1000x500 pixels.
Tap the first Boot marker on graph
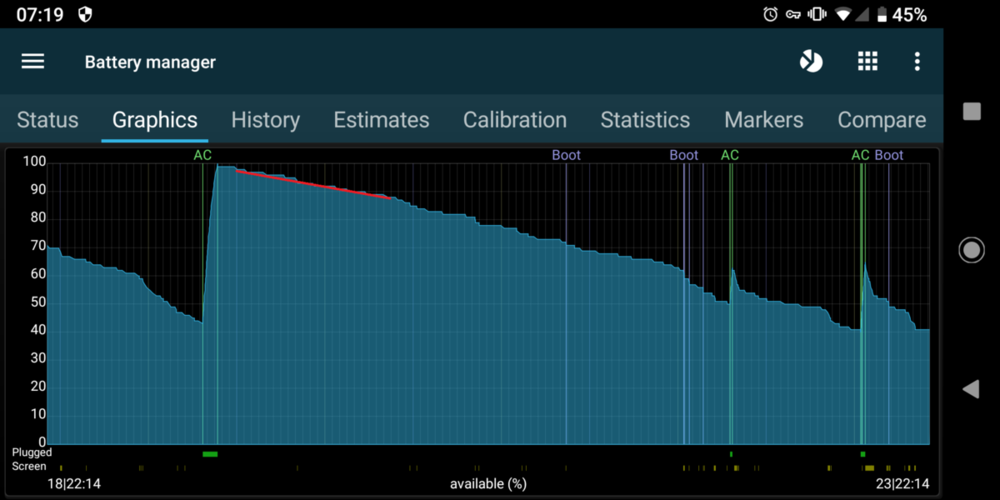click(566, 155)
